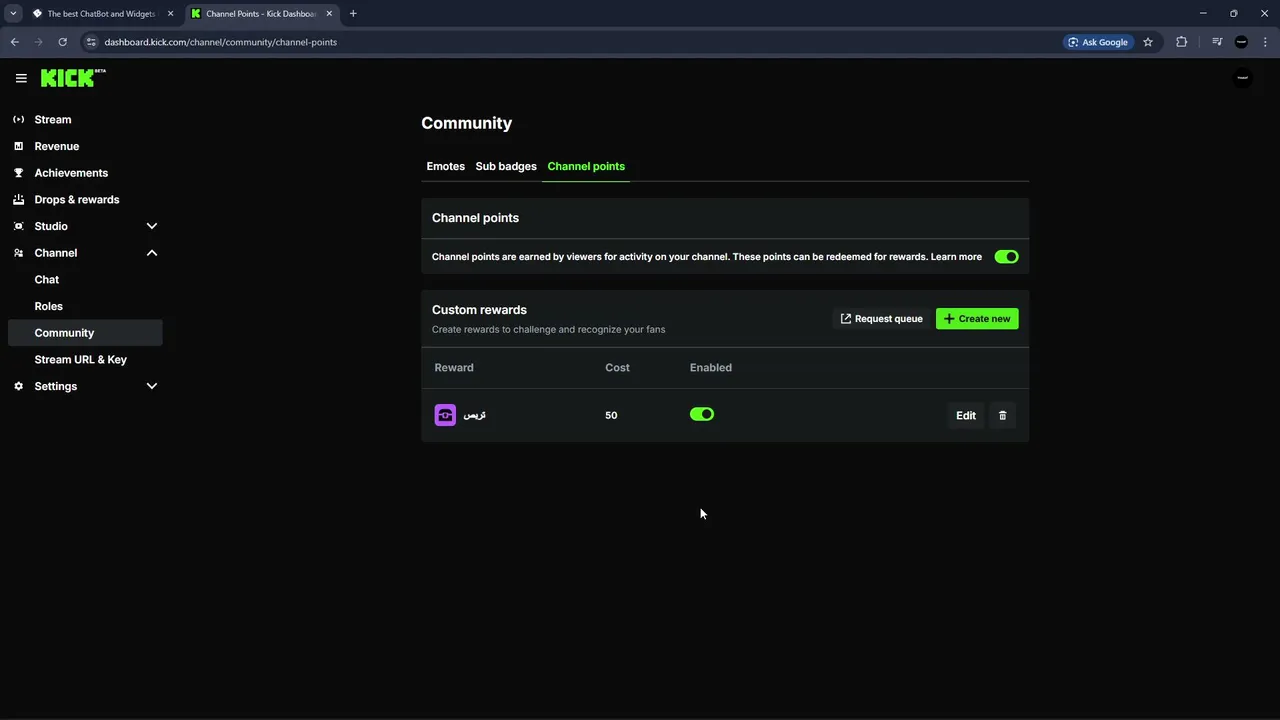This screenshot has height=720, width=1280.
Task: Follow the Learn more link
Action: (x=956, y=257)
